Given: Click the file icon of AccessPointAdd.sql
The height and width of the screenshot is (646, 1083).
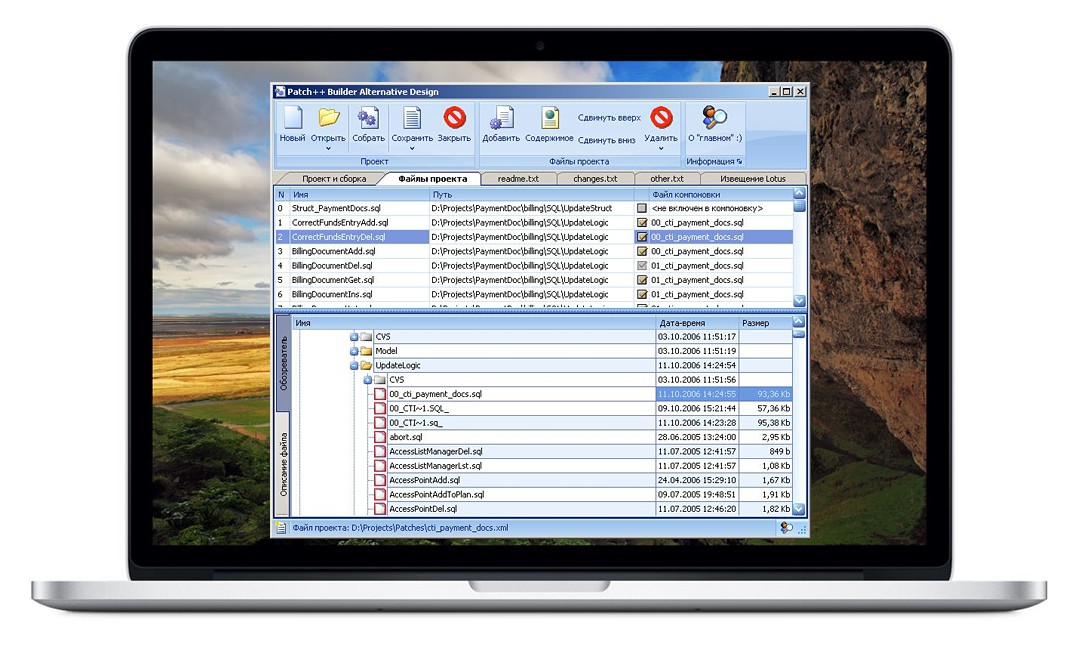Looking at the screenshot, I should coord(380,480).
